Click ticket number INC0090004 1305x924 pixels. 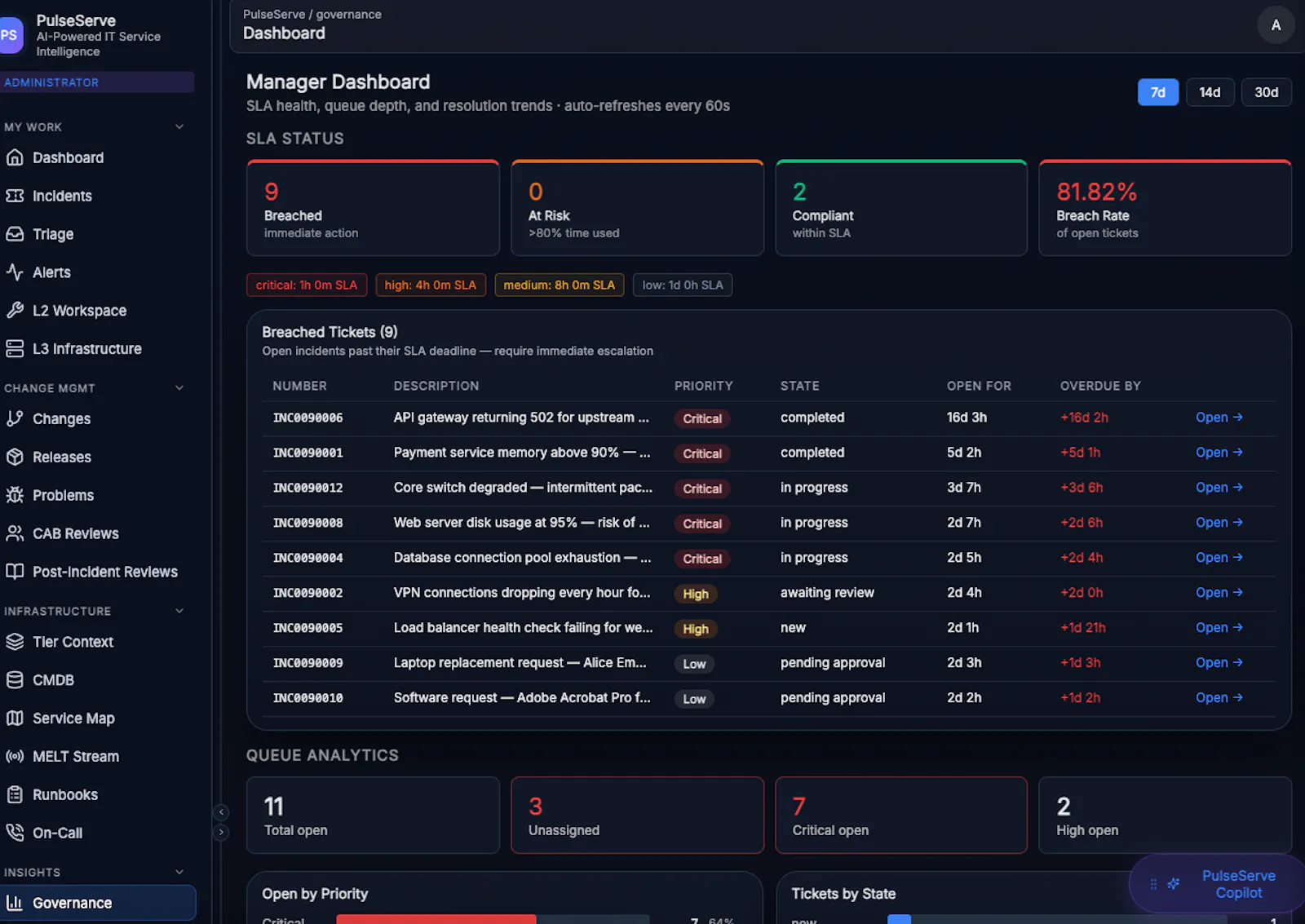click(x=307, y=558)
